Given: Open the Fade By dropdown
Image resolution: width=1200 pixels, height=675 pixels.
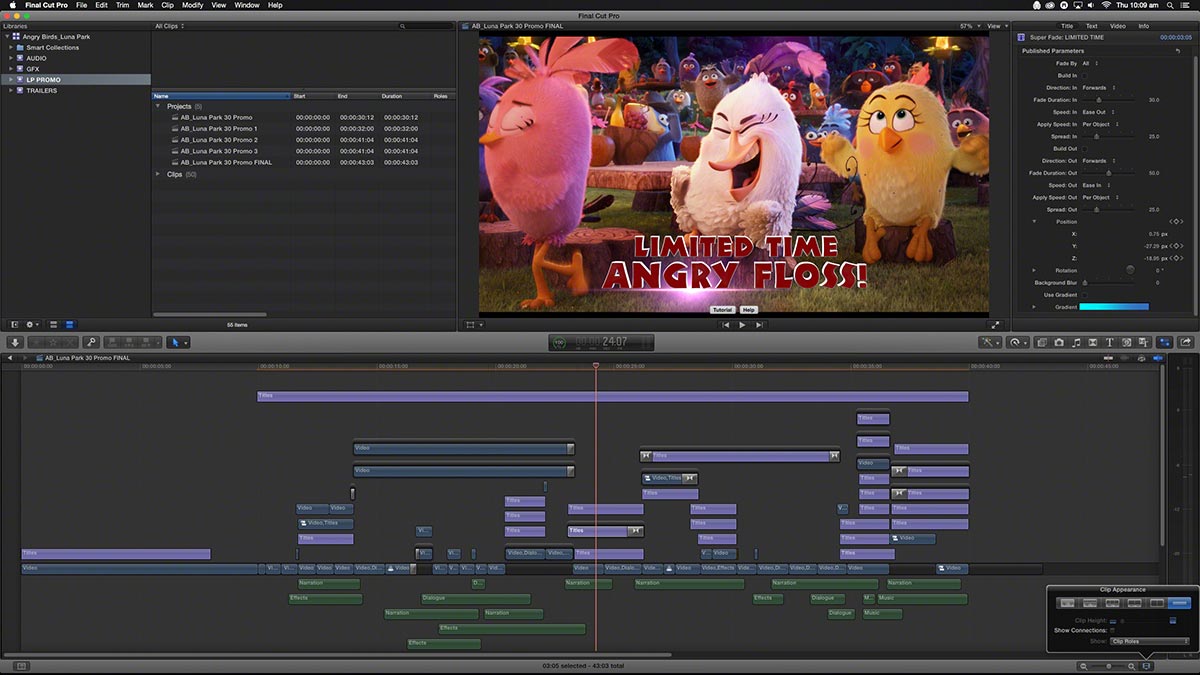Looking at the screenshot, I should point(1088,63).
